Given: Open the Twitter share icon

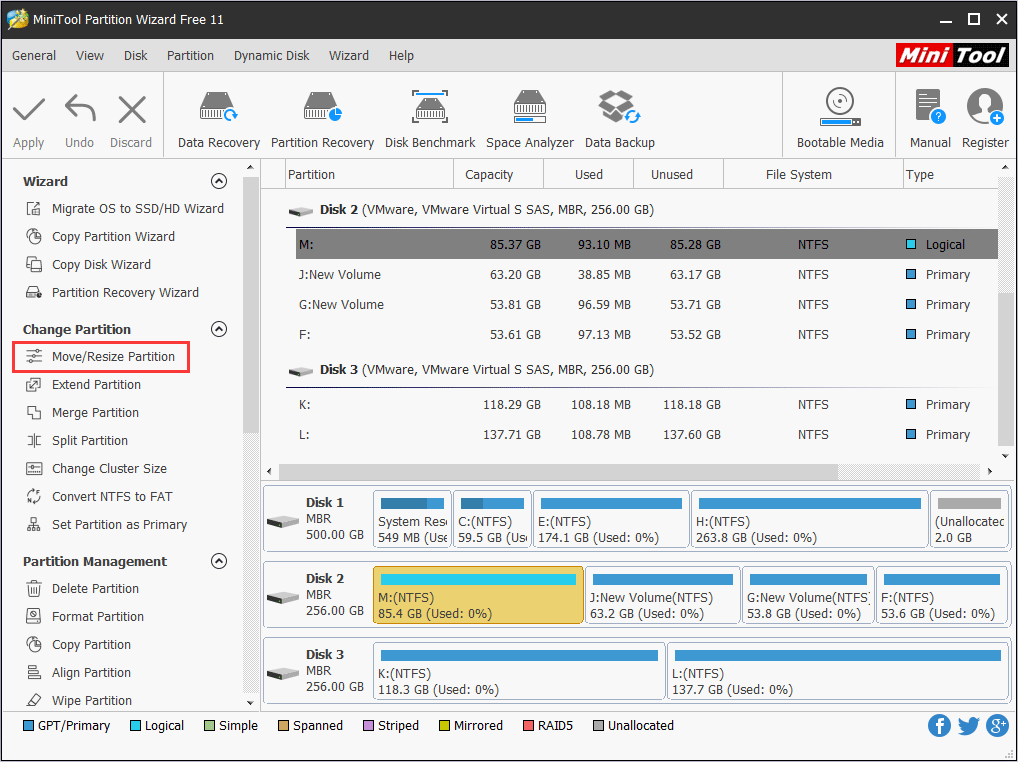Looking at the screenshot, I should (968, 726).
